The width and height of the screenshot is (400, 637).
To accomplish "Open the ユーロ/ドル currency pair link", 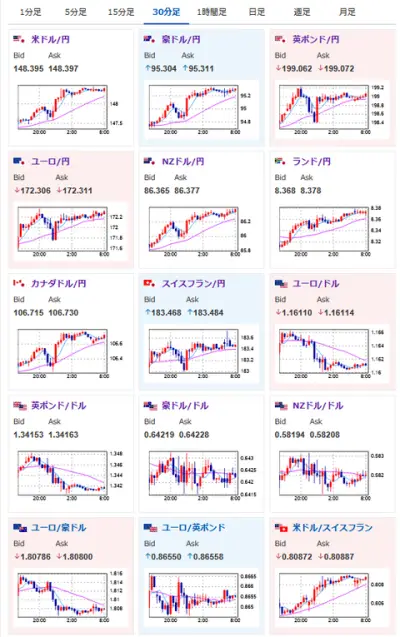I will [316, 283].
